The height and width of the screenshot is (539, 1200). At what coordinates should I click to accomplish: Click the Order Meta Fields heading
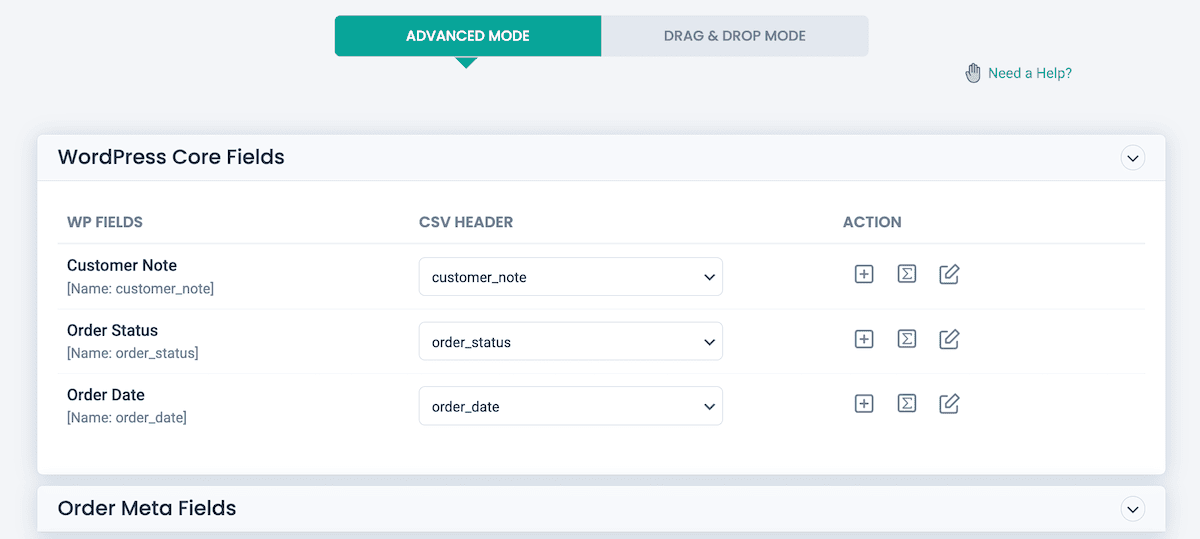[x=147, y=508]
